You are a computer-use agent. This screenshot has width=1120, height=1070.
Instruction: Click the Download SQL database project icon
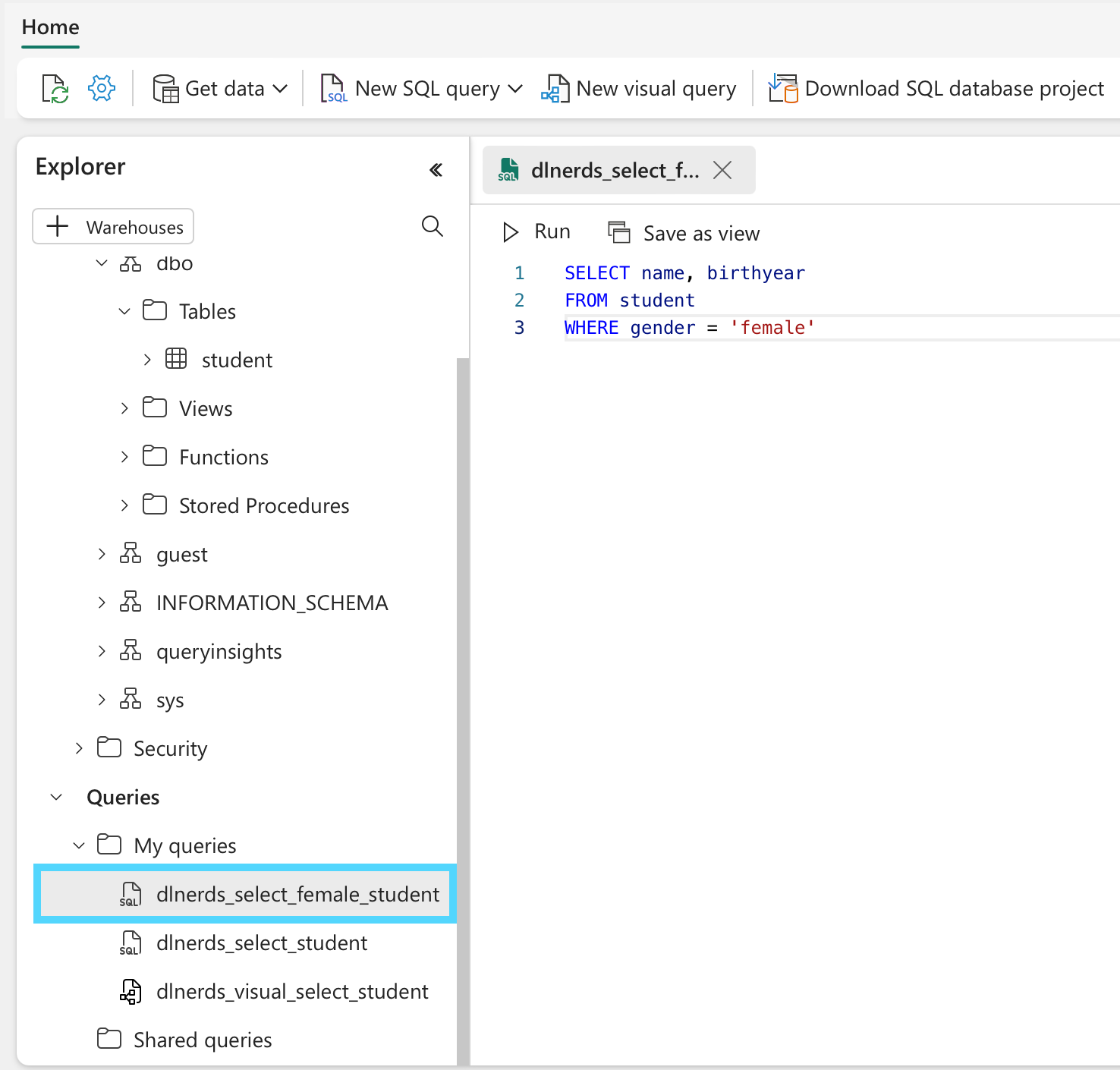pos(782,89)
